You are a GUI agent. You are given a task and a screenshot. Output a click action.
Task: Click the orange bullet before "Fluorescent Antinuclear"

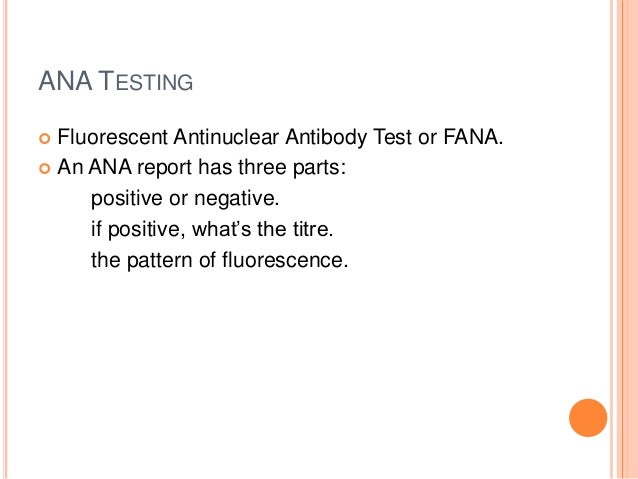tap(45, 138)
